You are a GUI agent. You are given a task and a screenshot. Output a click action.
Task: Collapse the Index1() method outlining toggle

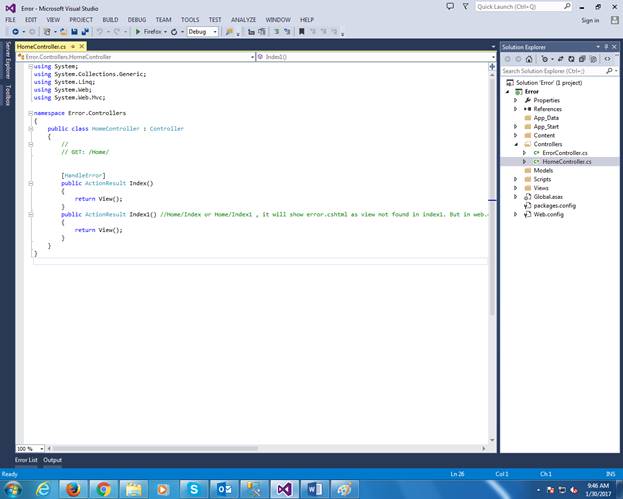(x=31, y=215)
